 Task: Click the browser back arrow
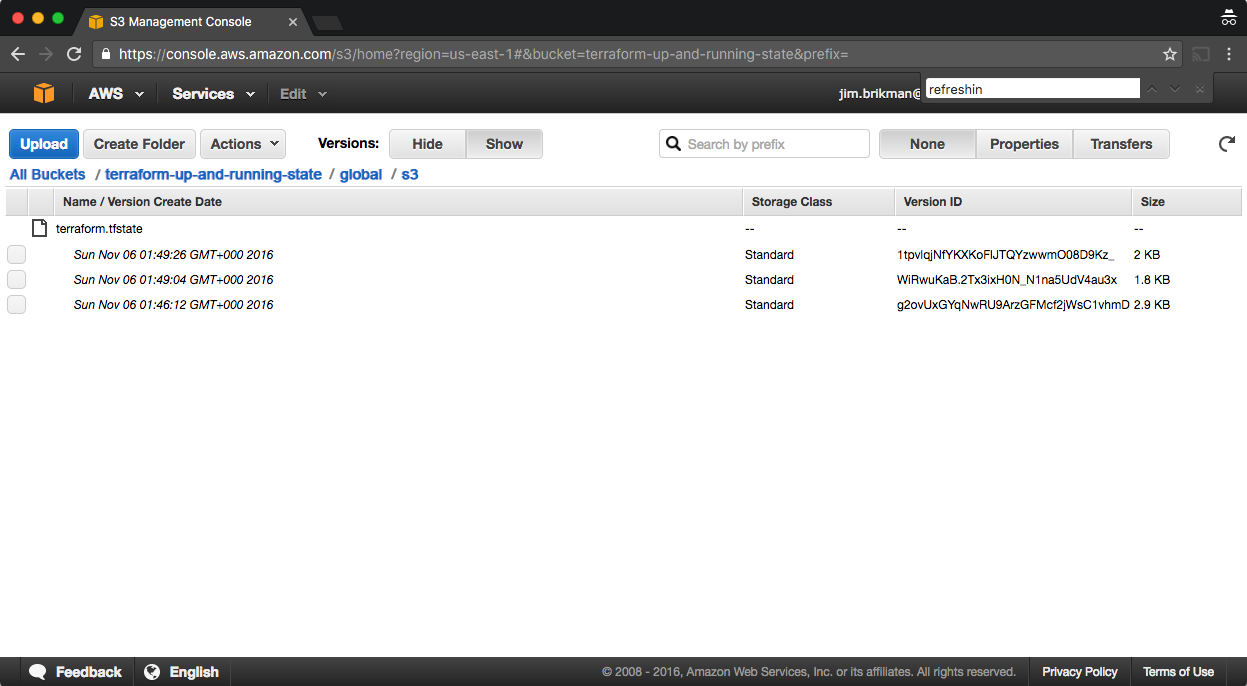click(18, 54)
